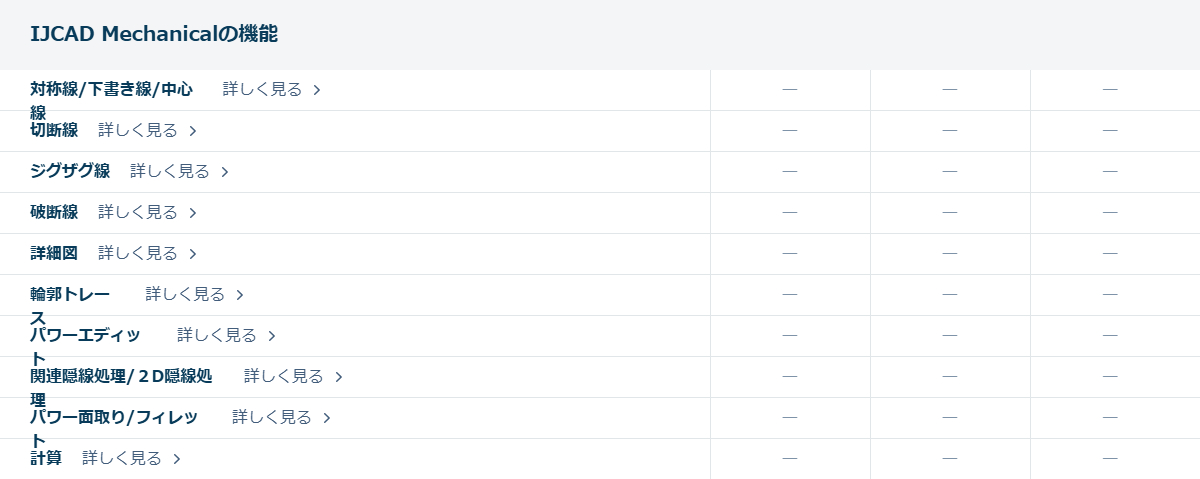Click the chevron arrow in the 破断線 row
The width and height of the screenshot is (1200, 479).
(x=193, y=213)
